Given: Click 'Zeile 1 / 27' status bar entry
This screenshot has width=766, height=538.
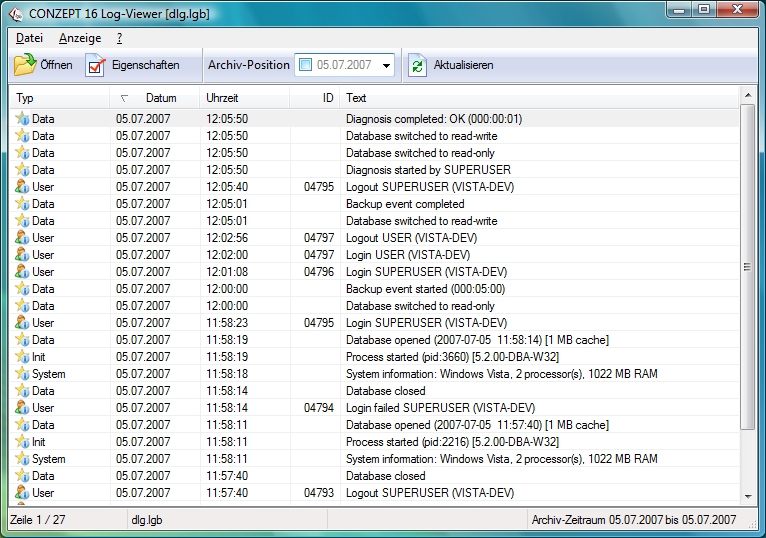Looking at the screenshot, I should click(38, 519).
